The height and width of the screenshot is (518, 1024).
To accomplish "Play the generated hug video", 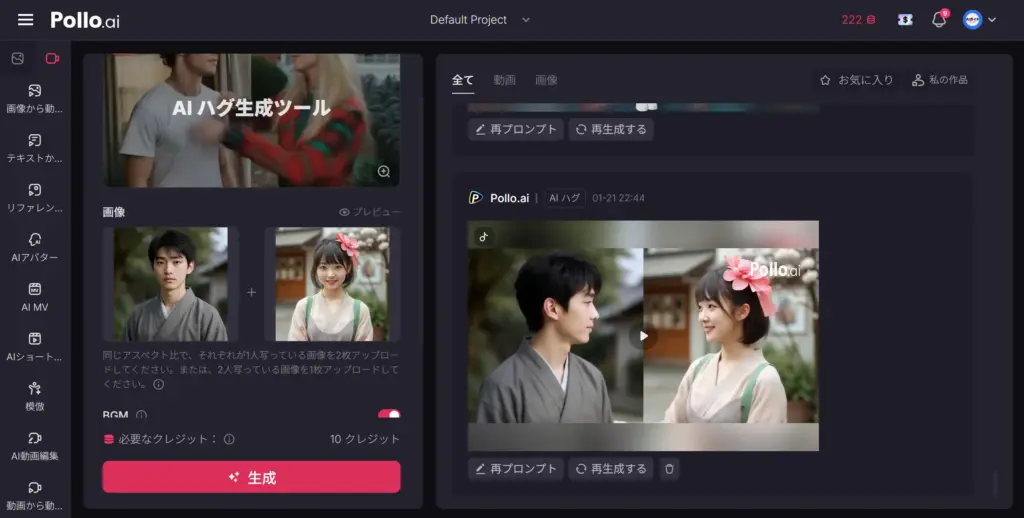I will (x=643, y=336).
